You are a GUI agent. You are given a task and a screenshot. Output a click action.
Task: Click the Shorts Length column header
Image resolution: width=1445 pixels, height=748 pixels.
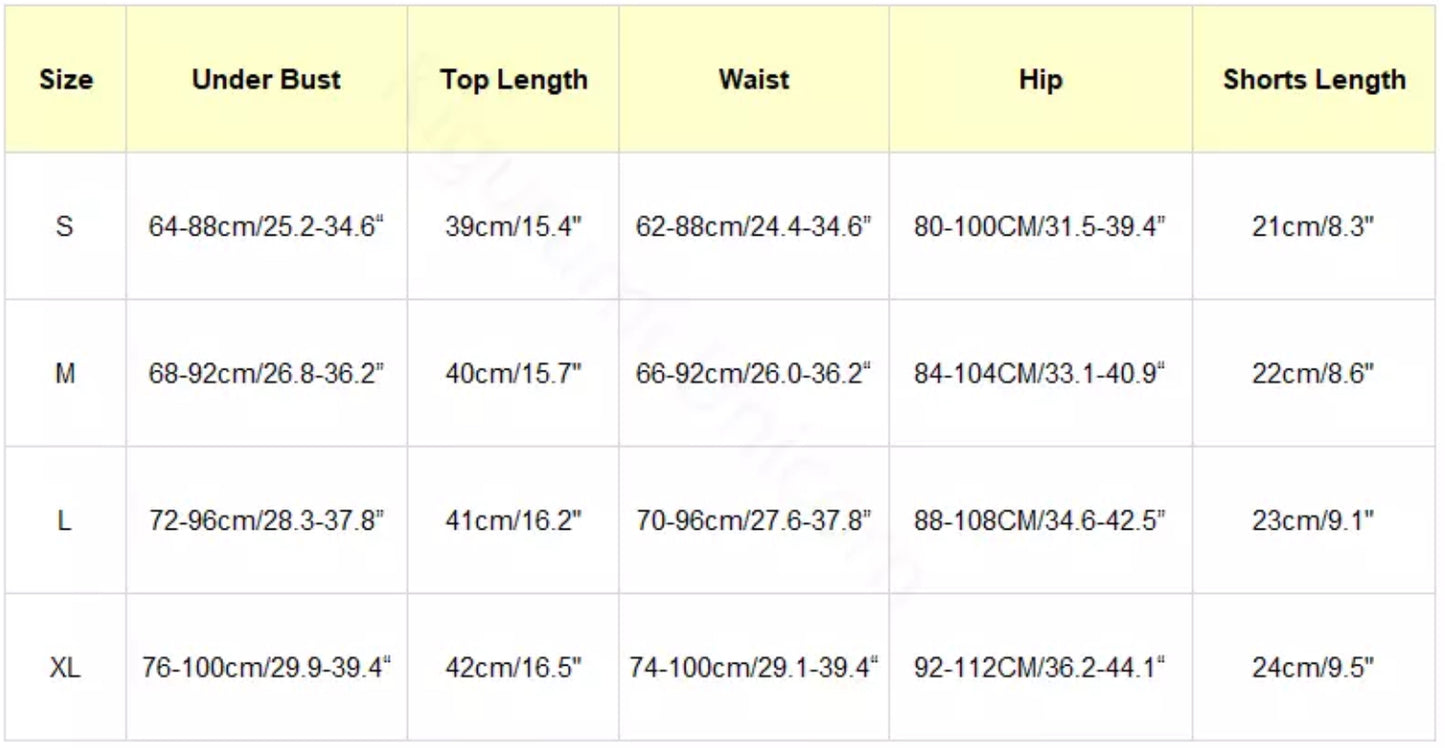point(1313,80)
